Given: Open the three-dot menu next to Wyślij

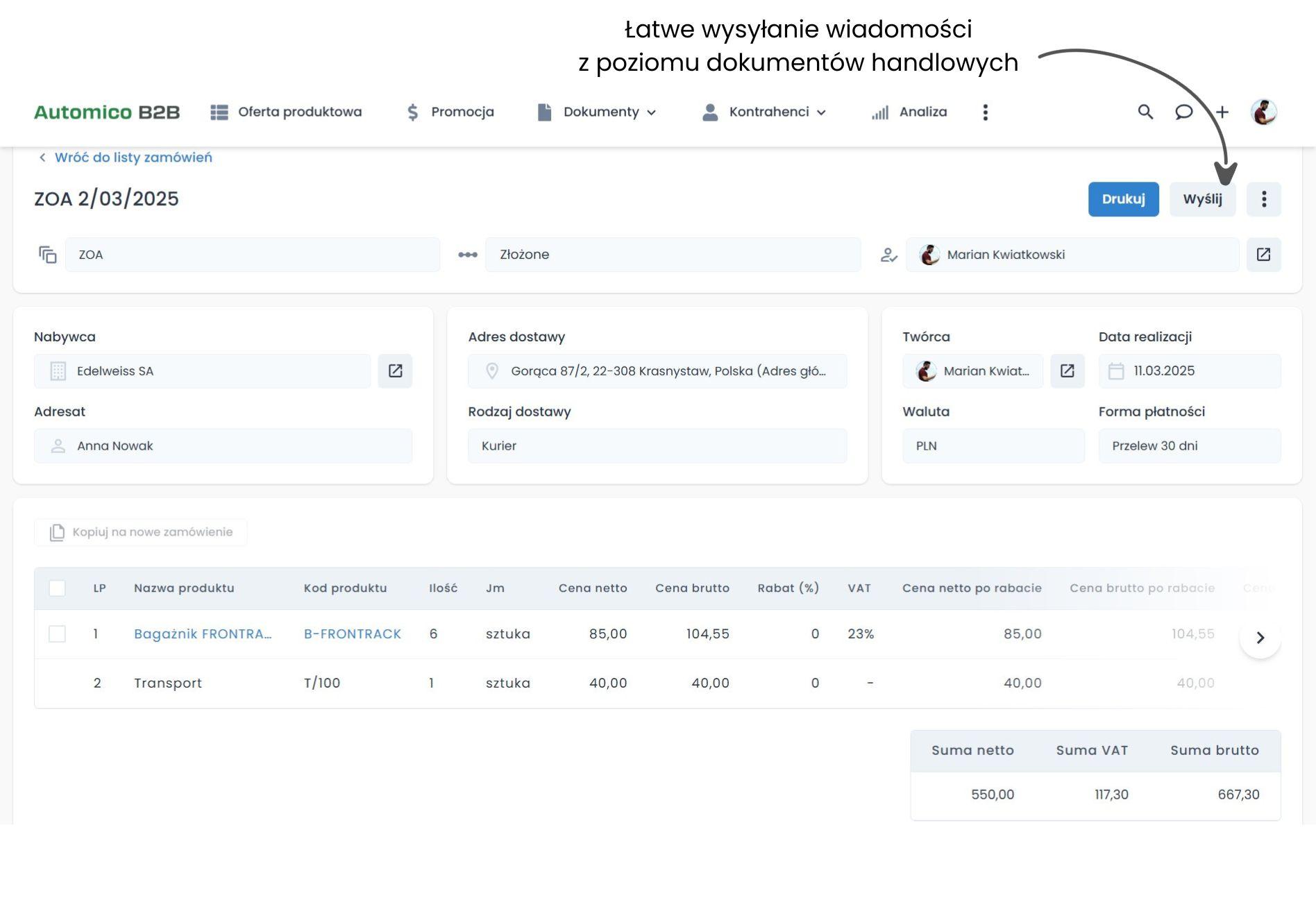Looking at the screenshot, I should 1263,199.
